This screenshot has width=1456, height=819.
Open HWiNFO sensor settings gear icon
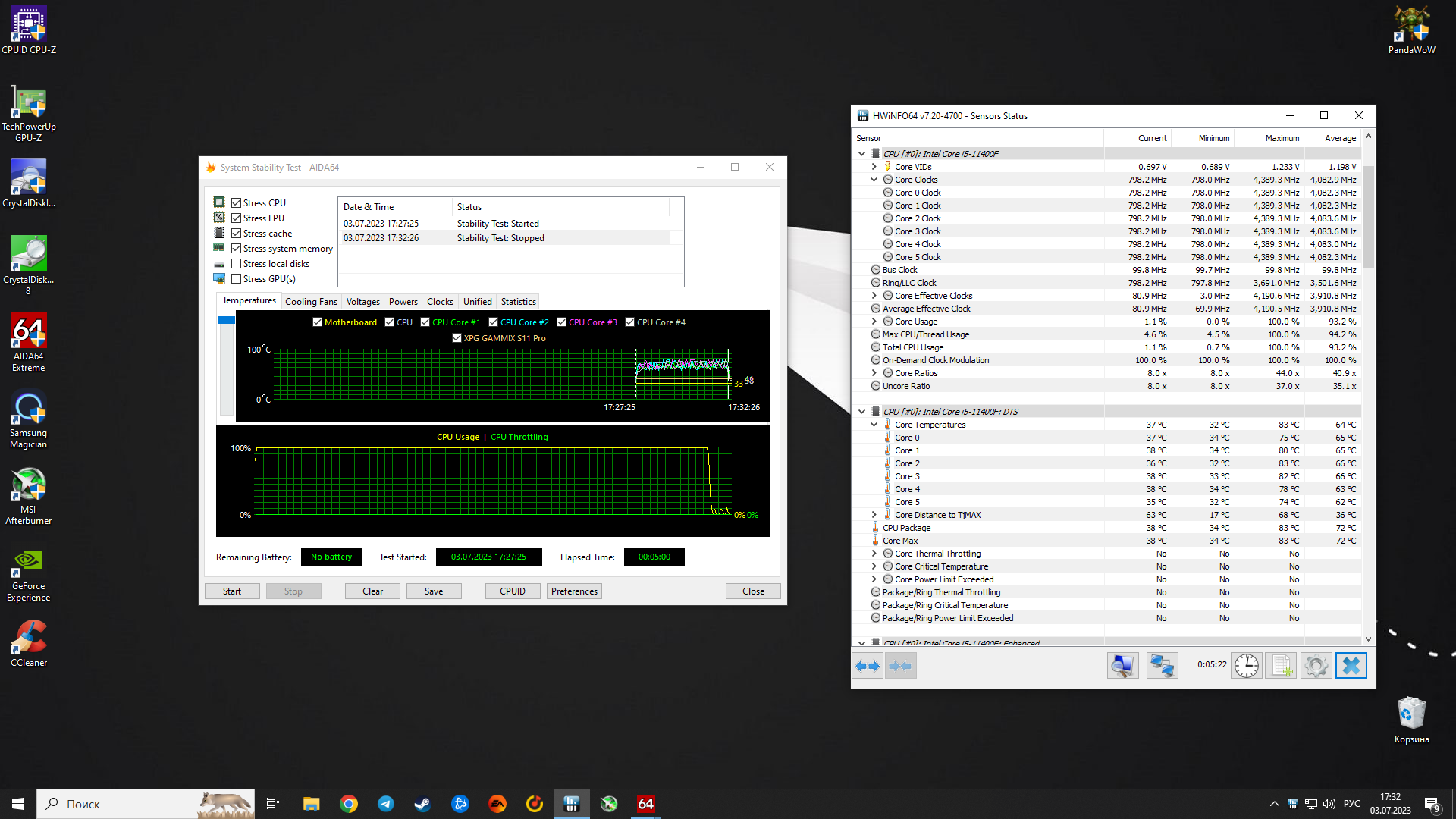[x=1316, y=666]
